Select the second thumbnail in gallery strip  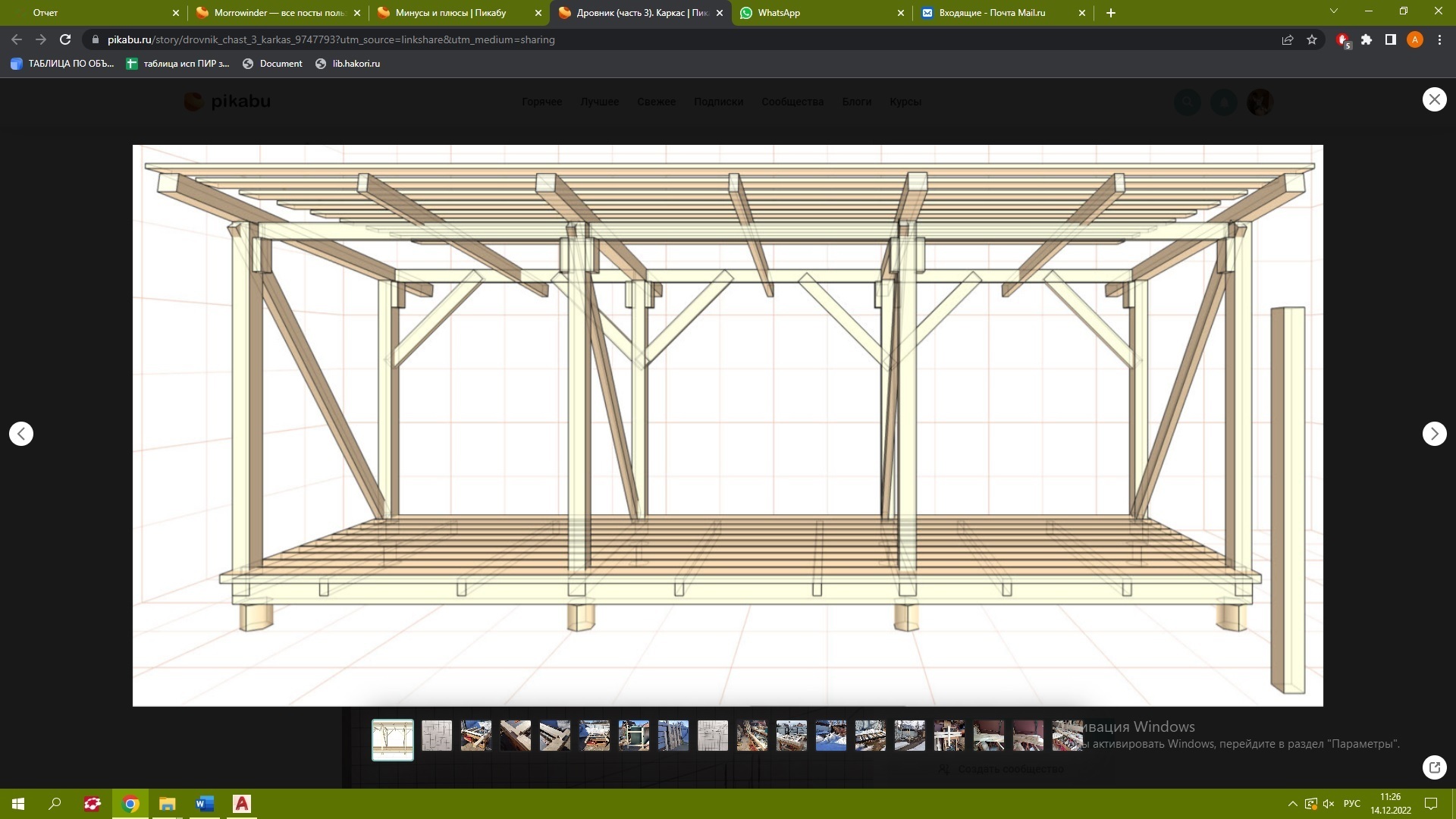(437, 736)
